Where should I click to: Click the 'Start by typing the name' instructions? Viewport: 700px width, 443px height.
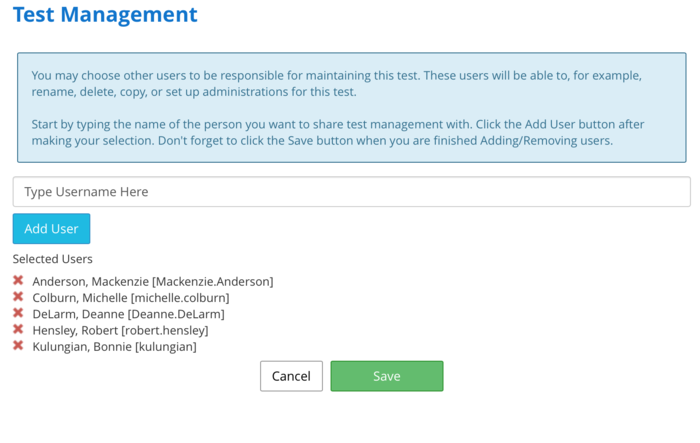click(335, 132)
